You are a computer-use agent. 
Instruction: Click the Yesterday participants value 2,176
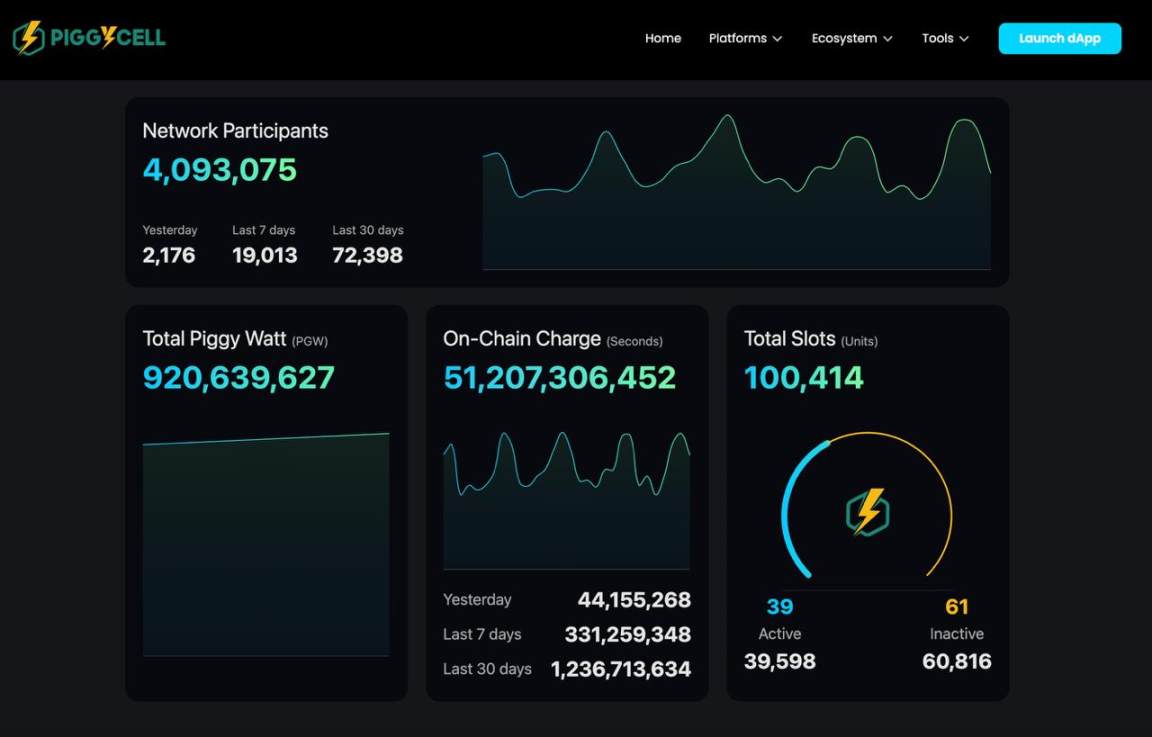pos(168,255)
